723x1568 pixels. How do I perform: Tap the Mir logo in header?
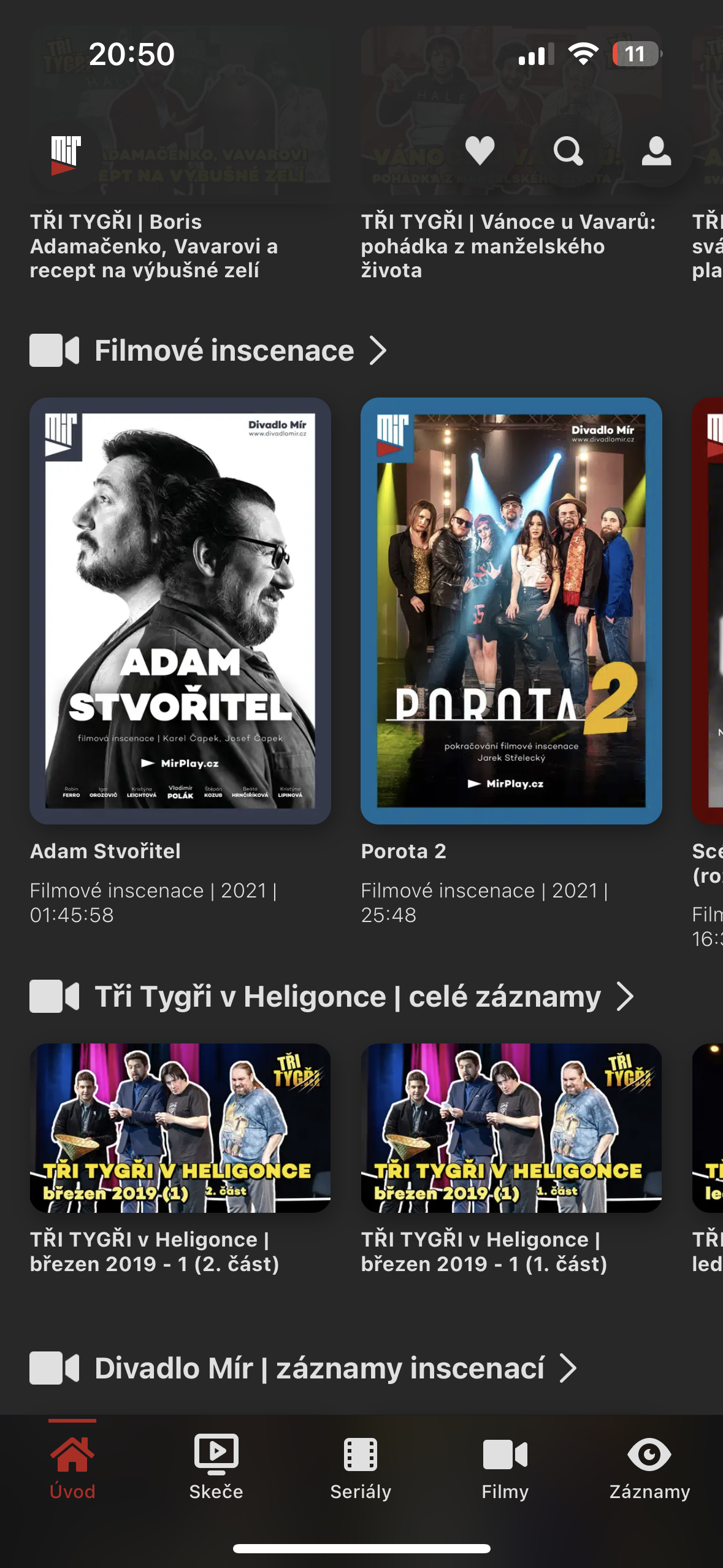(x=66, y=155)
